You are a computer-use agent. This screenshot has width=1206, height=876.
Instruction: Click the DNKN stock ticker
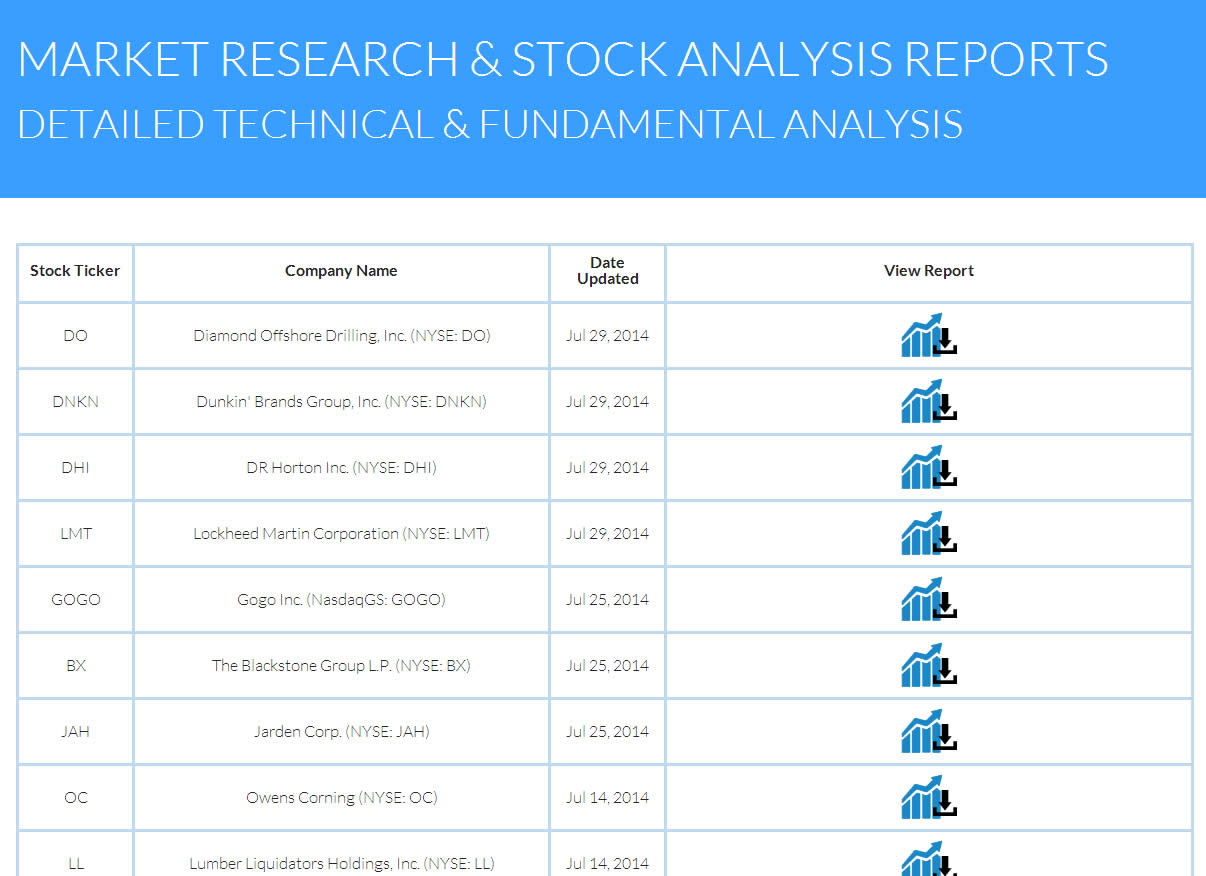coord(75,402)
